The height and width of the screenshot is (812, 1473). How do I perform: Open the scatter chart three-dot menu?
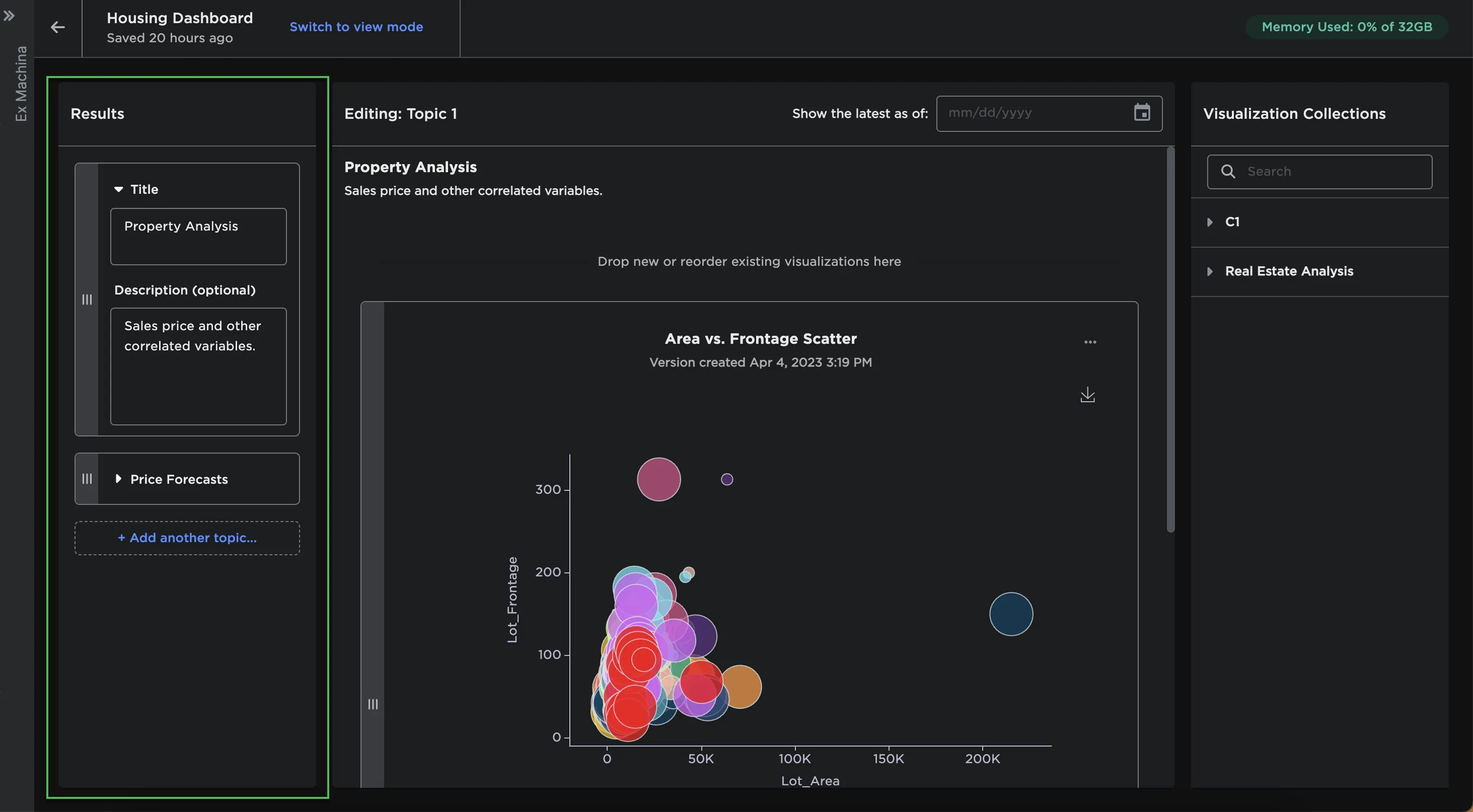point(1090,342)
